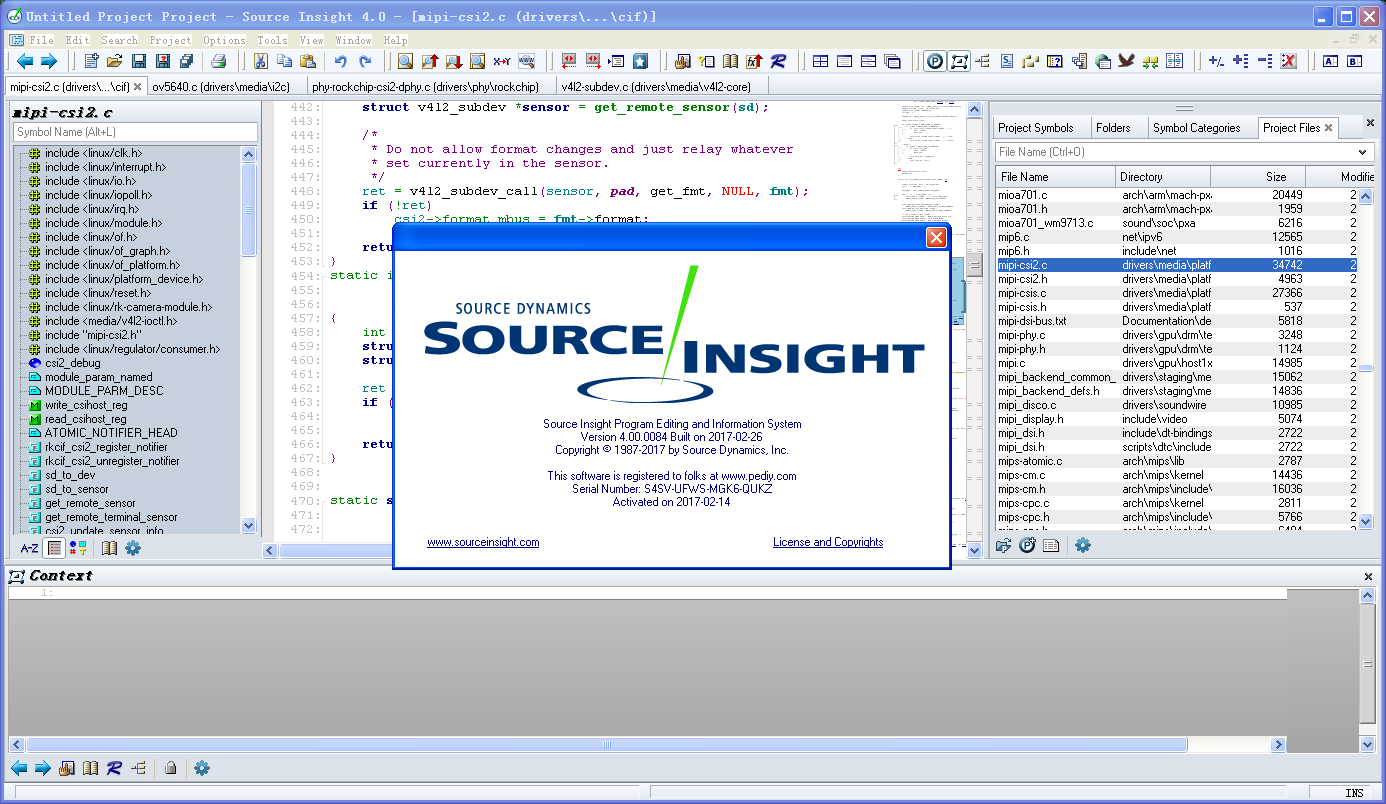Click the Expand outline plus icon
1386x804 pixels.
click(1240, 61)
